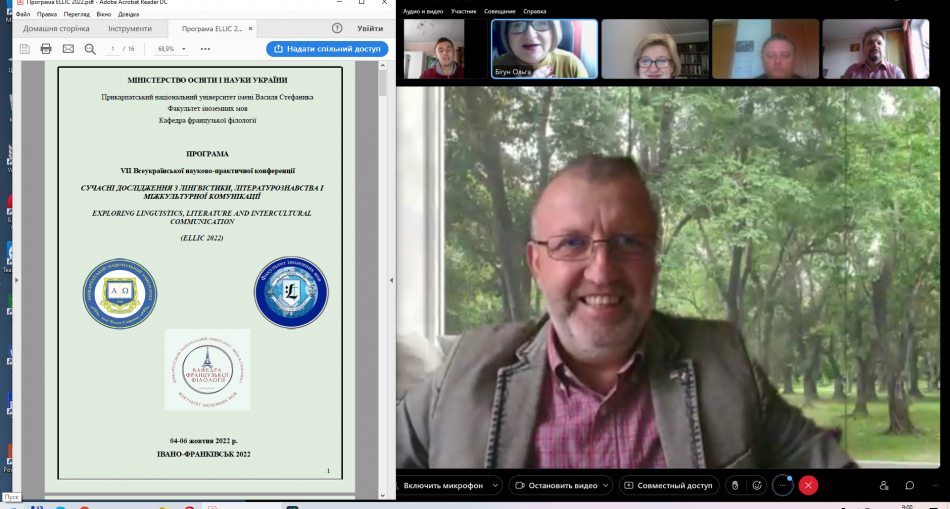Open the 68,9% zoom level dropdown
Screen dimensions: 950x509
pyautogui.click(x=171, y=48)
